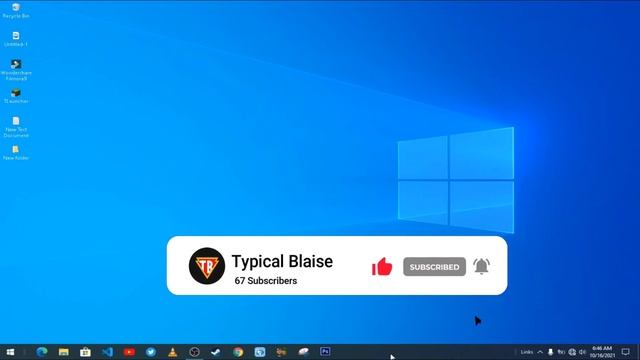Launch VLC media player from the taskbar
This screenshot has height=360, width=640.
173,352
